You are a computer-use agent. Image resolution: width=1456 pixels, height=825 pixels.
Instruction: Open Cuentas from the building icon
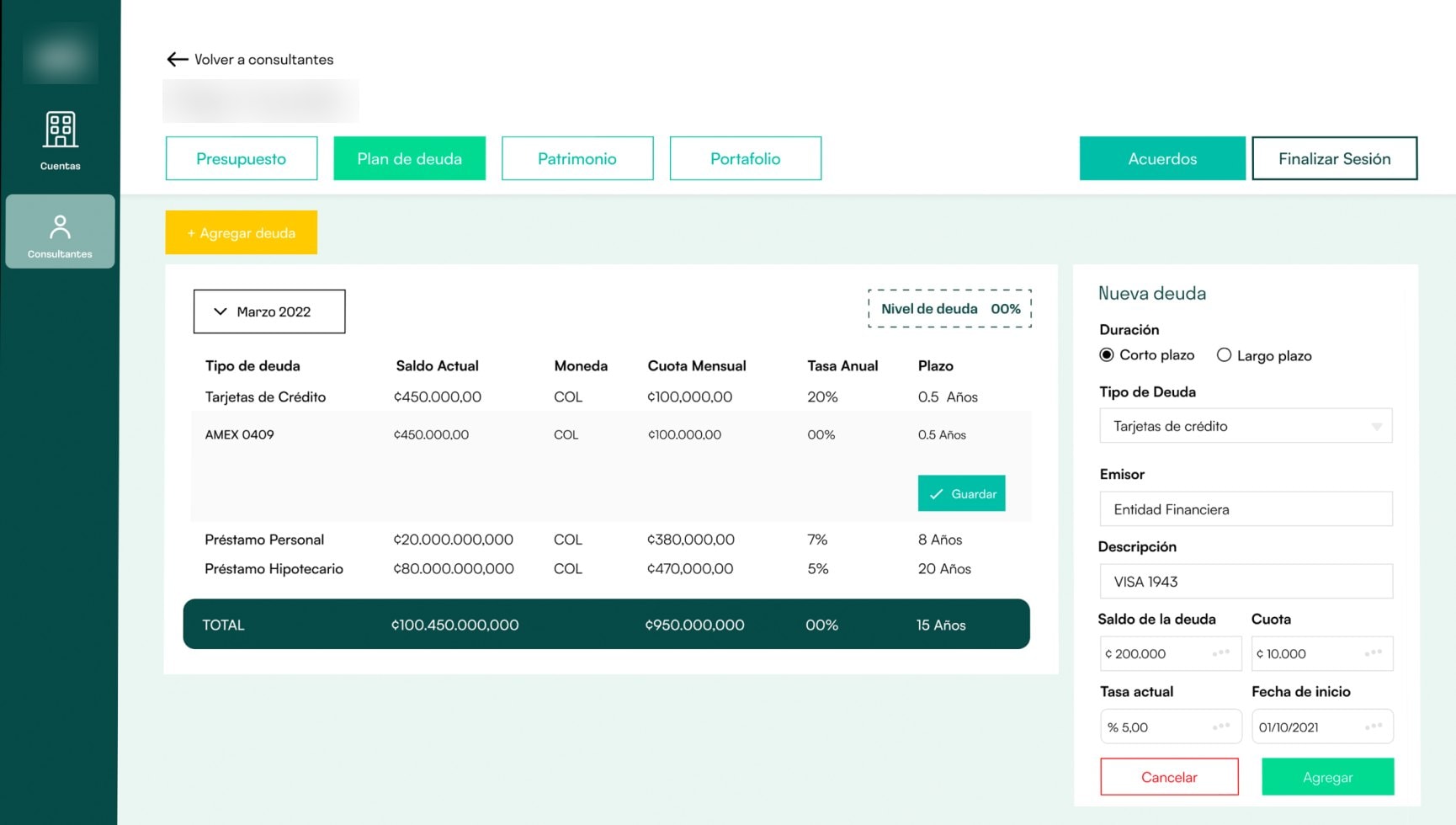point(61,130)
